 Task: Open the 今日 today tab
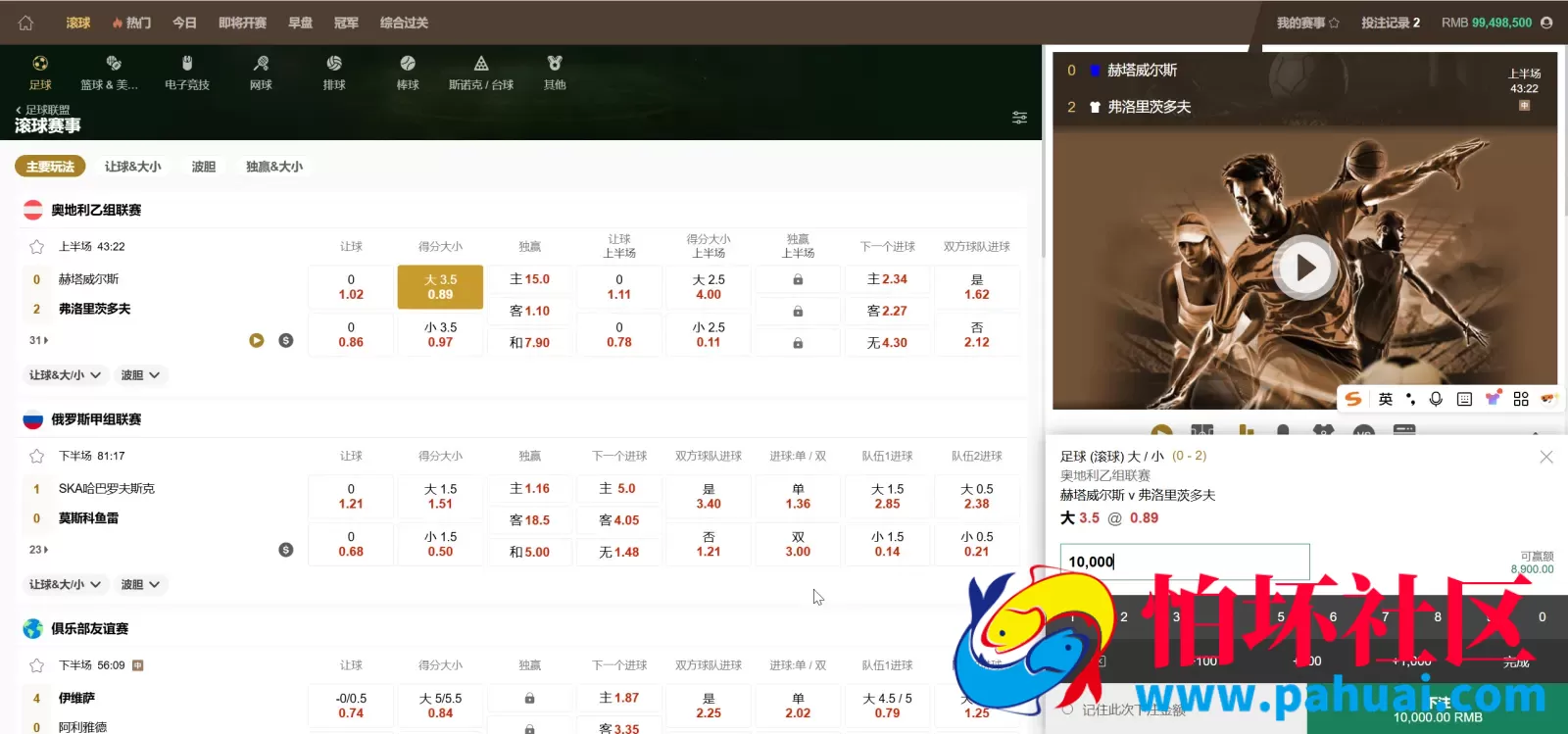pos(184,23)
